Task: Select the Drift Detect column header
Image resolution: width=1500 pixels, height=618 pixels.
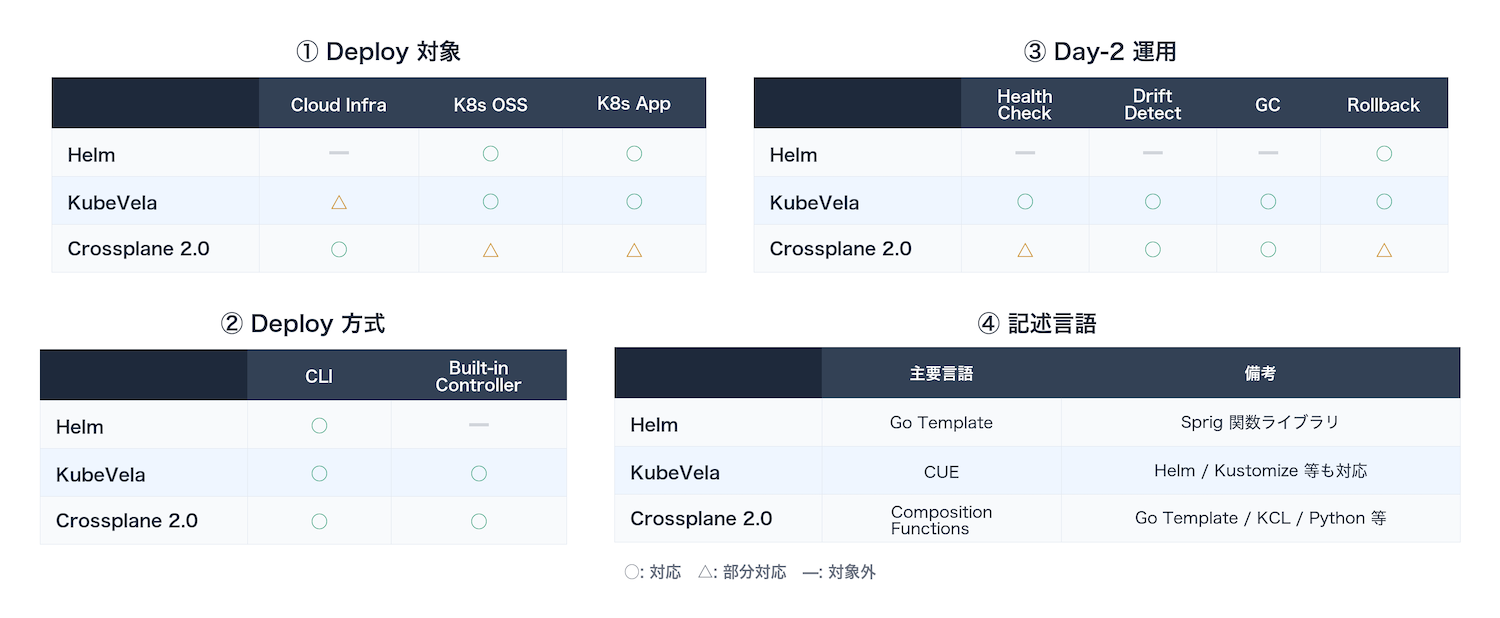Action: [1153, 104]
